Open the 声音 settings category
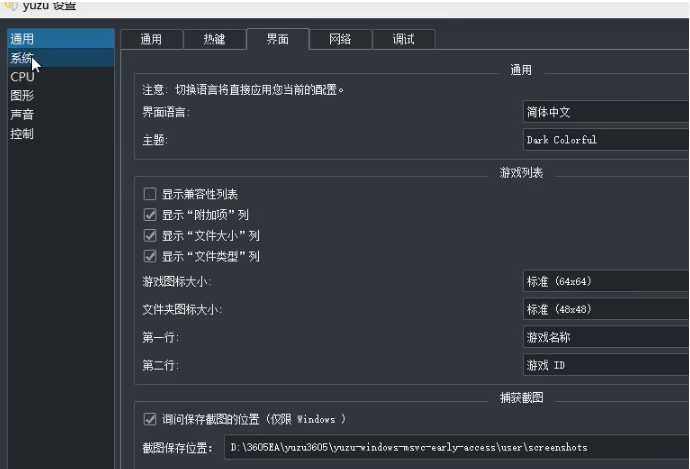The image size is (690, 469). (22, 115)
